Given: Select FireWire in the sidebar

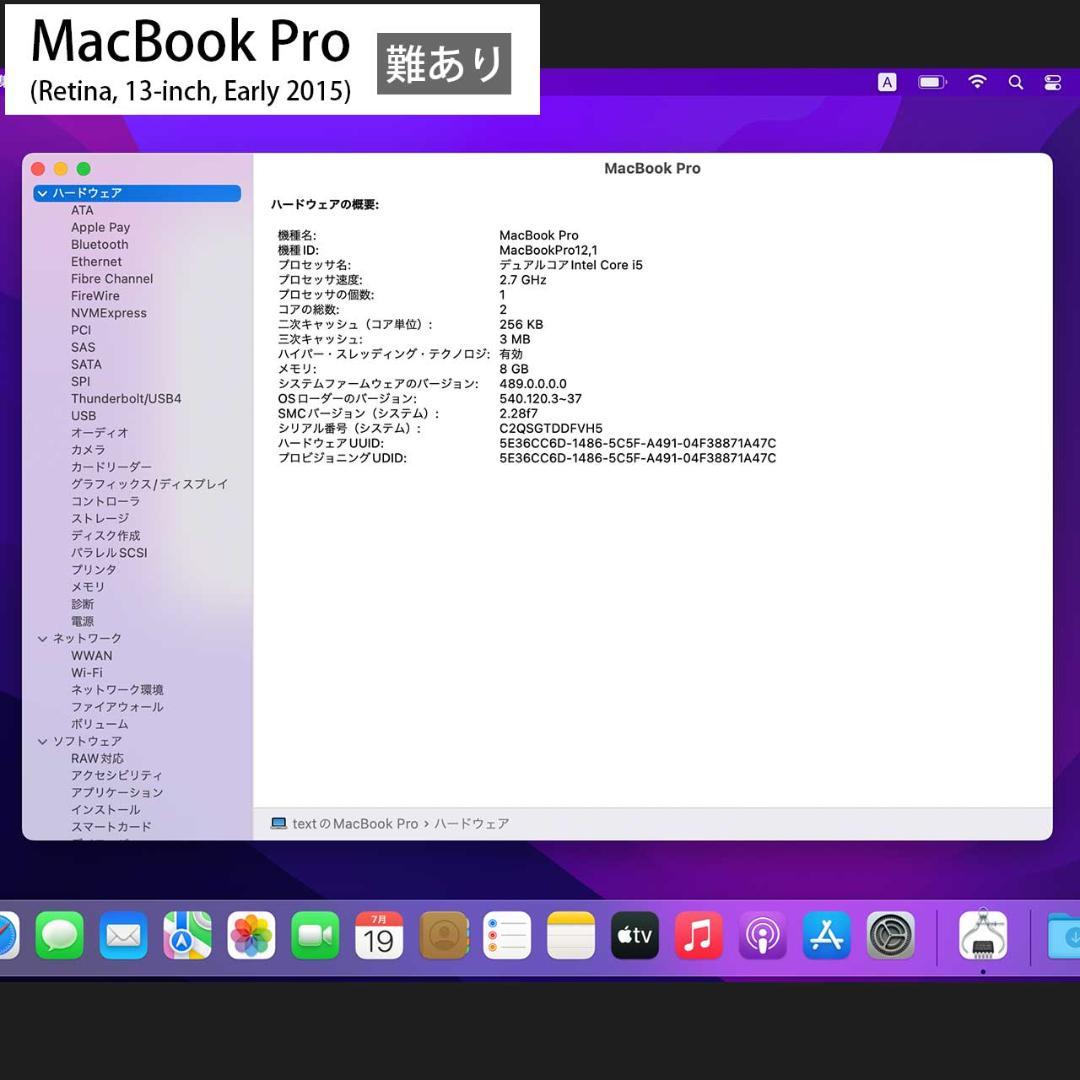Looking at the screenshot, I should 95,296.
